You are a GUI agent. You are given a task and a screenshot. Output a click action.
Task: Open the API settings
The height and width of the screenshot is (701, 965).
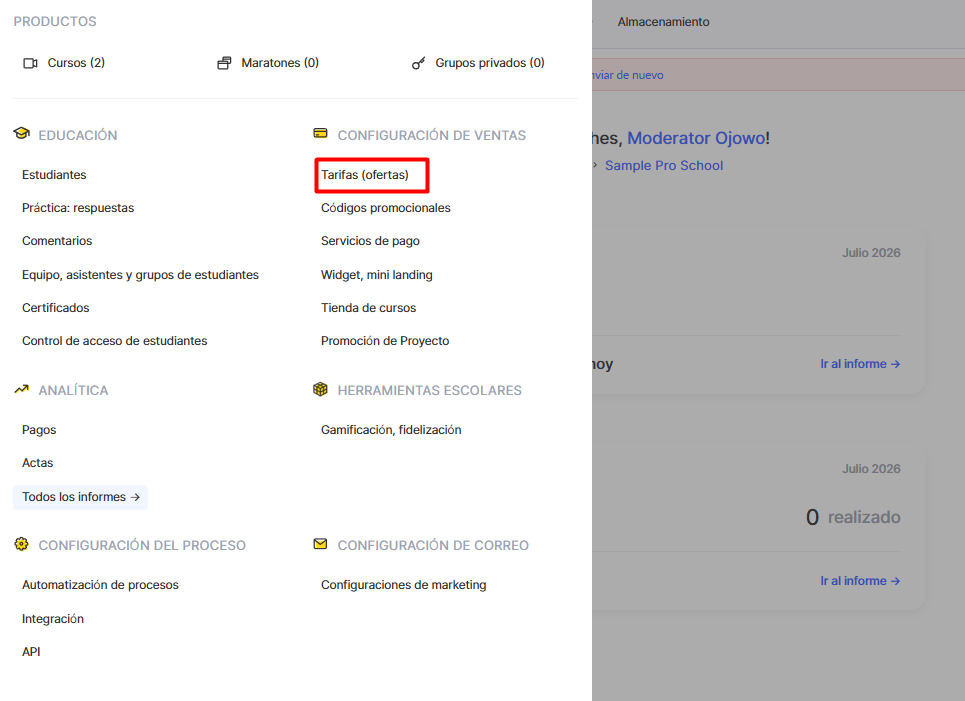31,652
